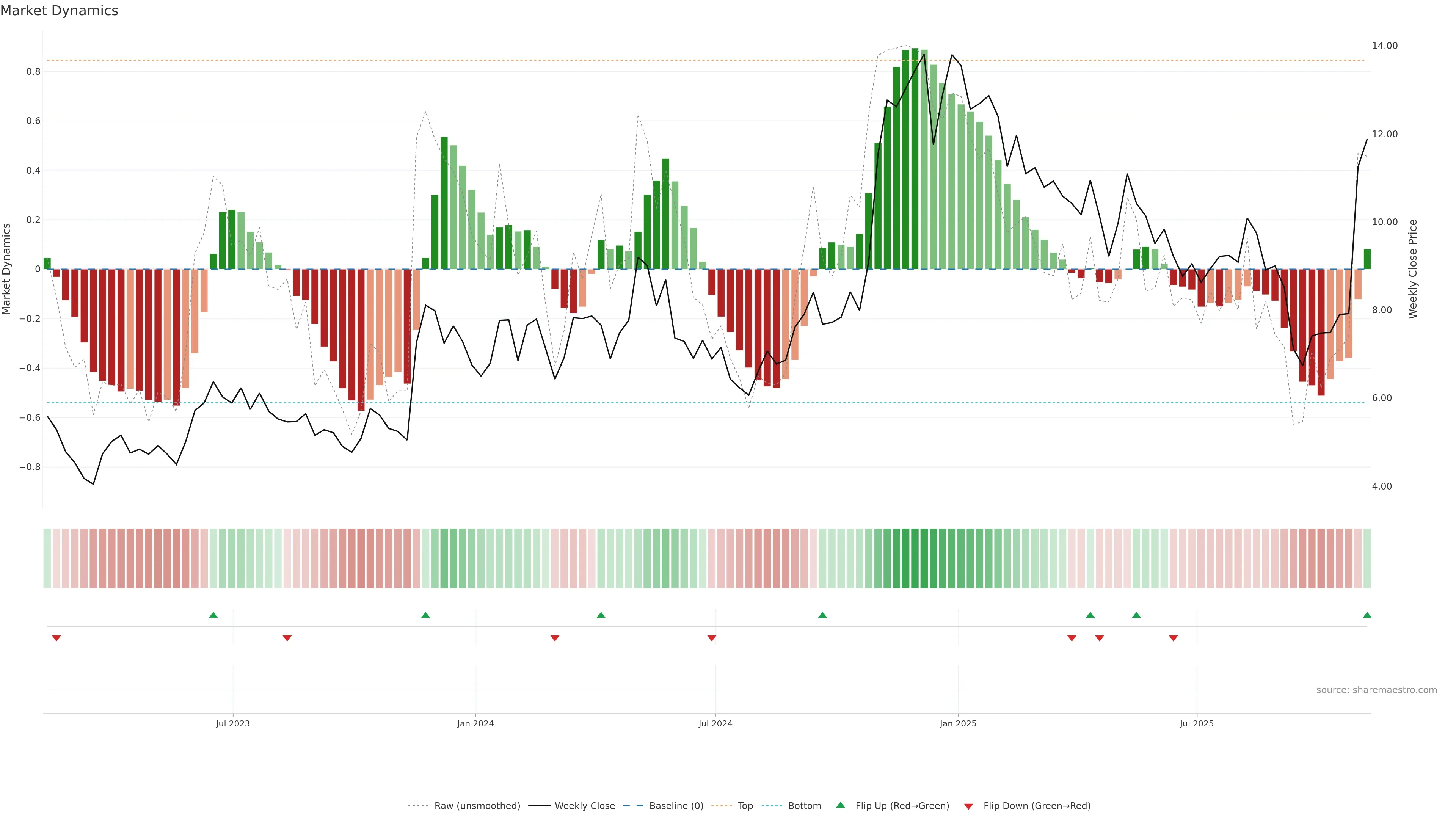
Task: Click the Flip Up green triangle legend icon
Action: coord(840,805)
